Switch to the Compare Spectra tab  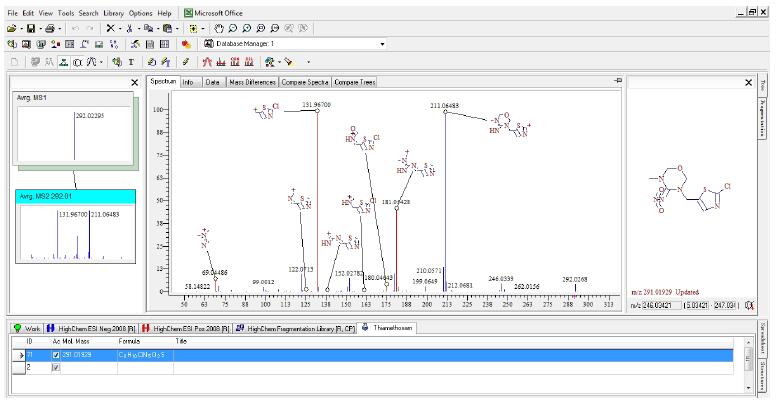(x=305, y=82)
